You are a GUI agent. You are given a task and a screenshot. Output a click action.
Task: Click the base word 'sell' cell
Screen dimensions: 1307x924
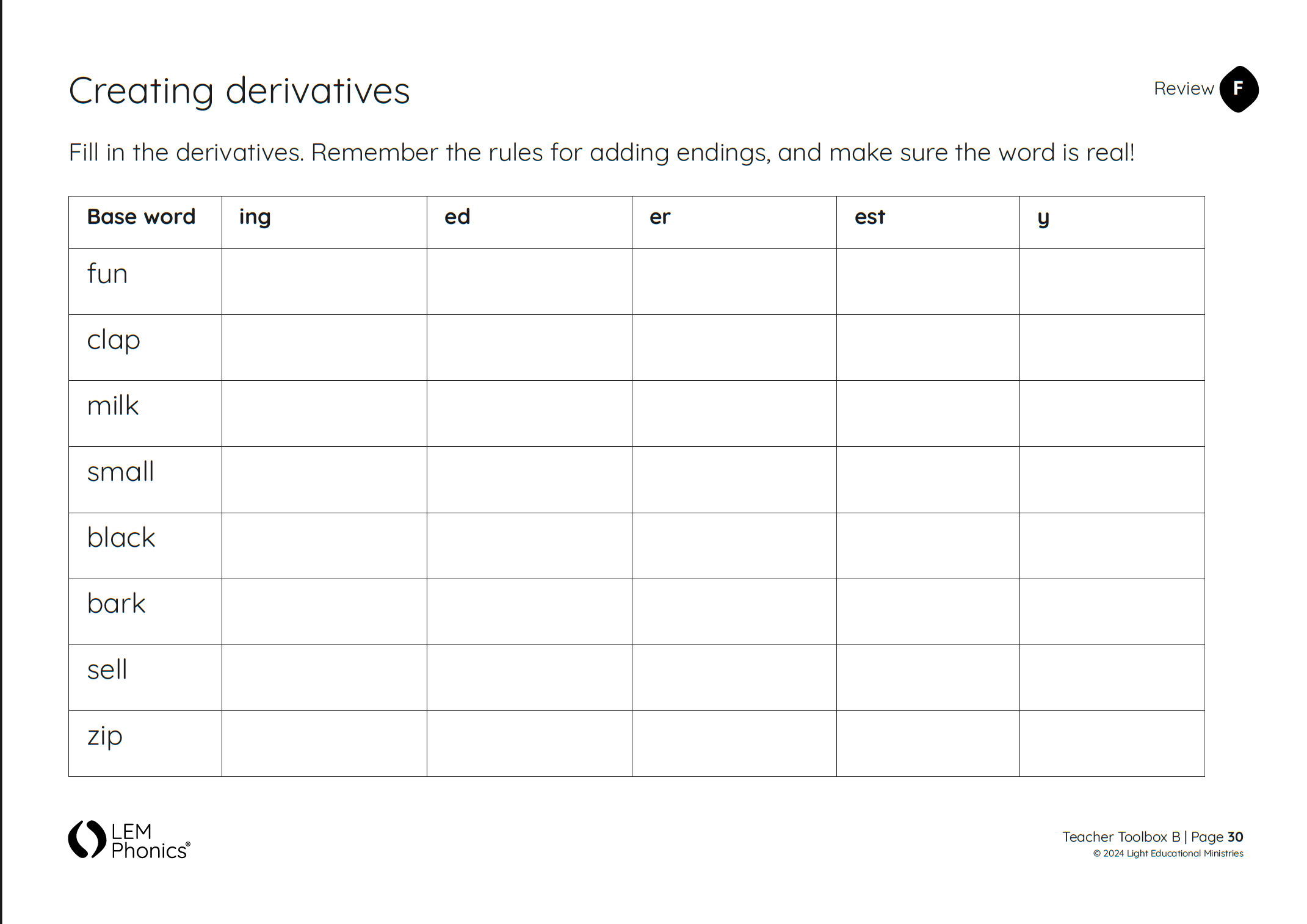[145, 677]
